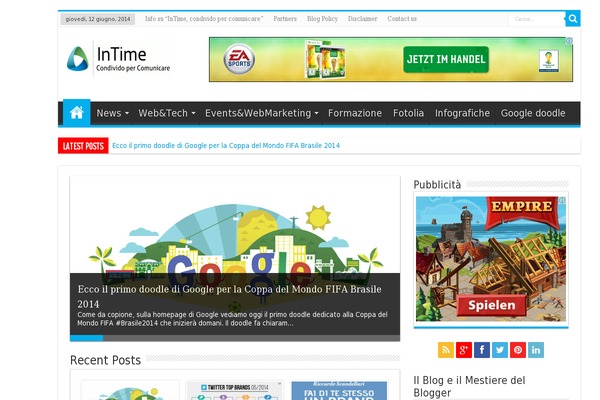Click the AdChoices icon on EA Sports banner
Image resolution: width=600 pixels, height=400 pixels.
click(569, 41)
